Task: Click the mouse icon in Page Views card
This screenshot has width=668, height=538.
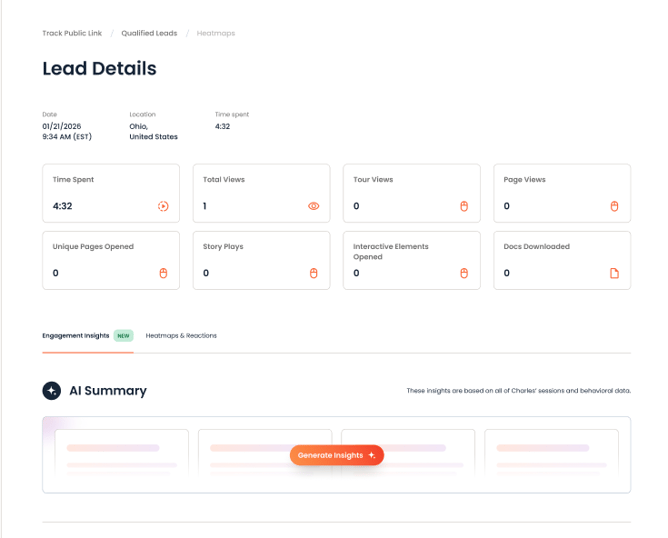Action: (x=614, y=206)
